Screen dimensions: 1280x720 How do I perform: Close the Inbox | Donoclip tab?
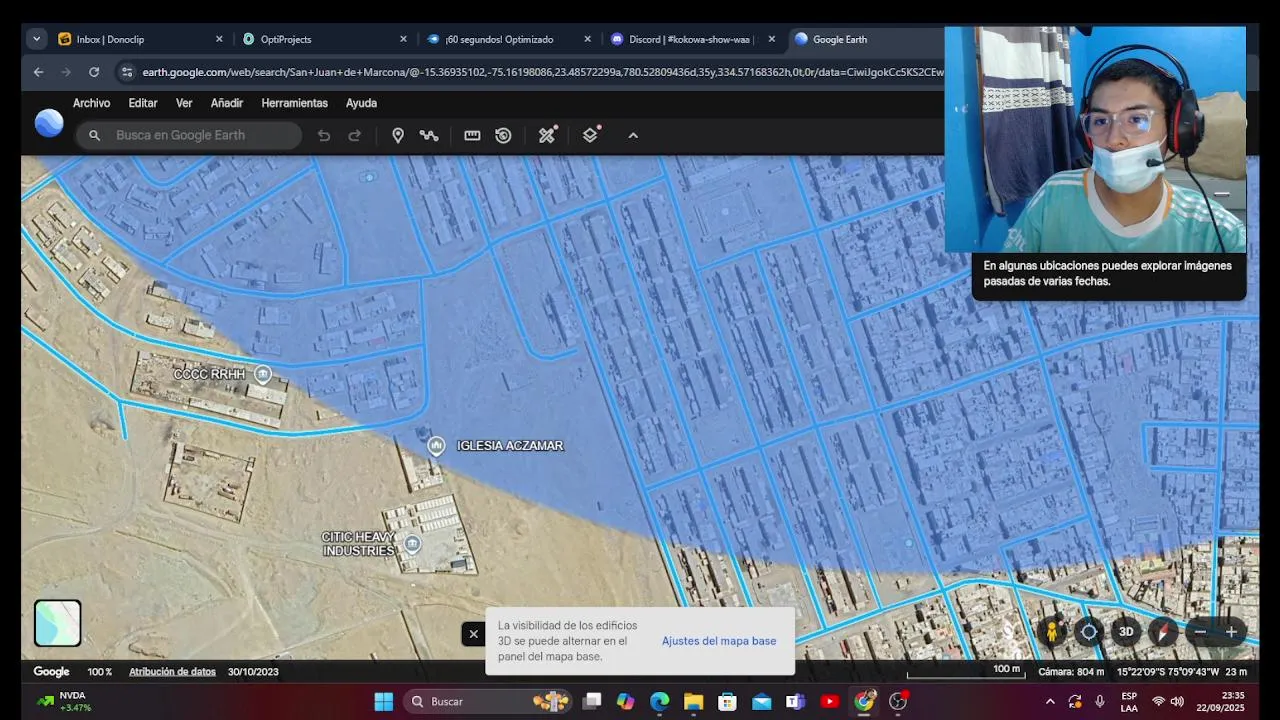pyautogui.click(x=219, y=39)
